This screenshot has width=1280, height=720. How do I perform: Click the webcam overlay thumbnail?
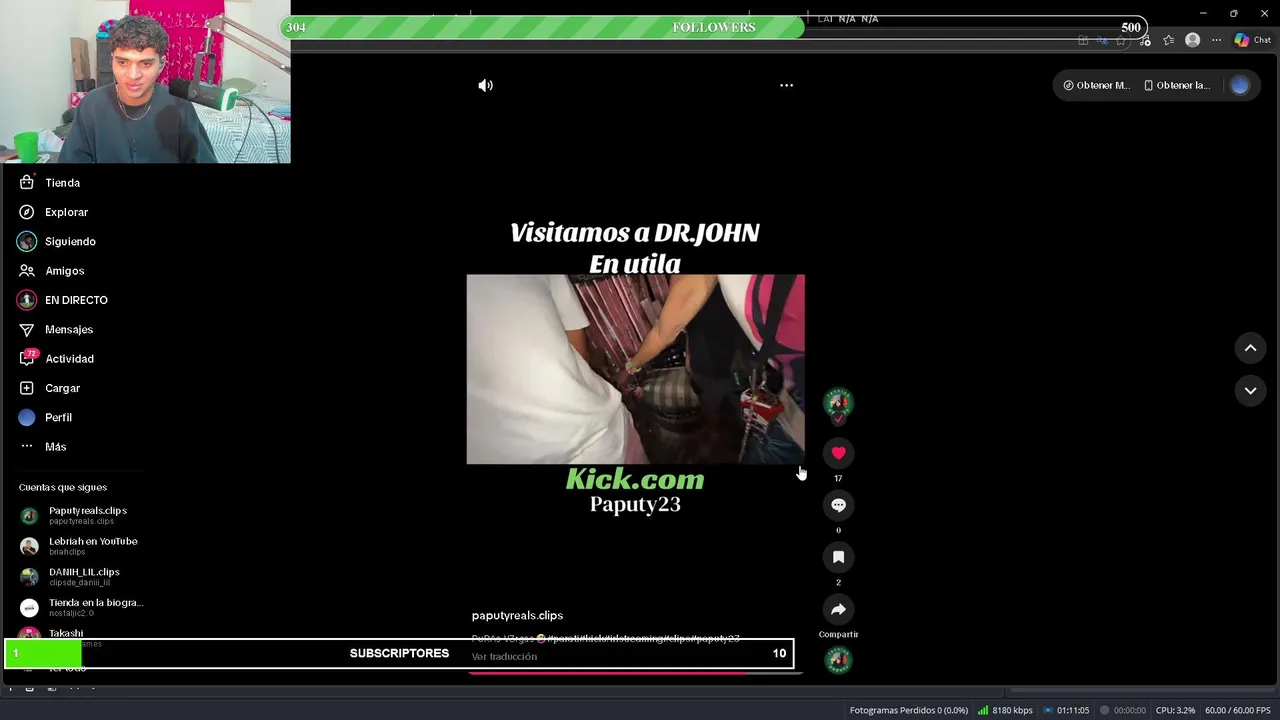tap(145, 82)
